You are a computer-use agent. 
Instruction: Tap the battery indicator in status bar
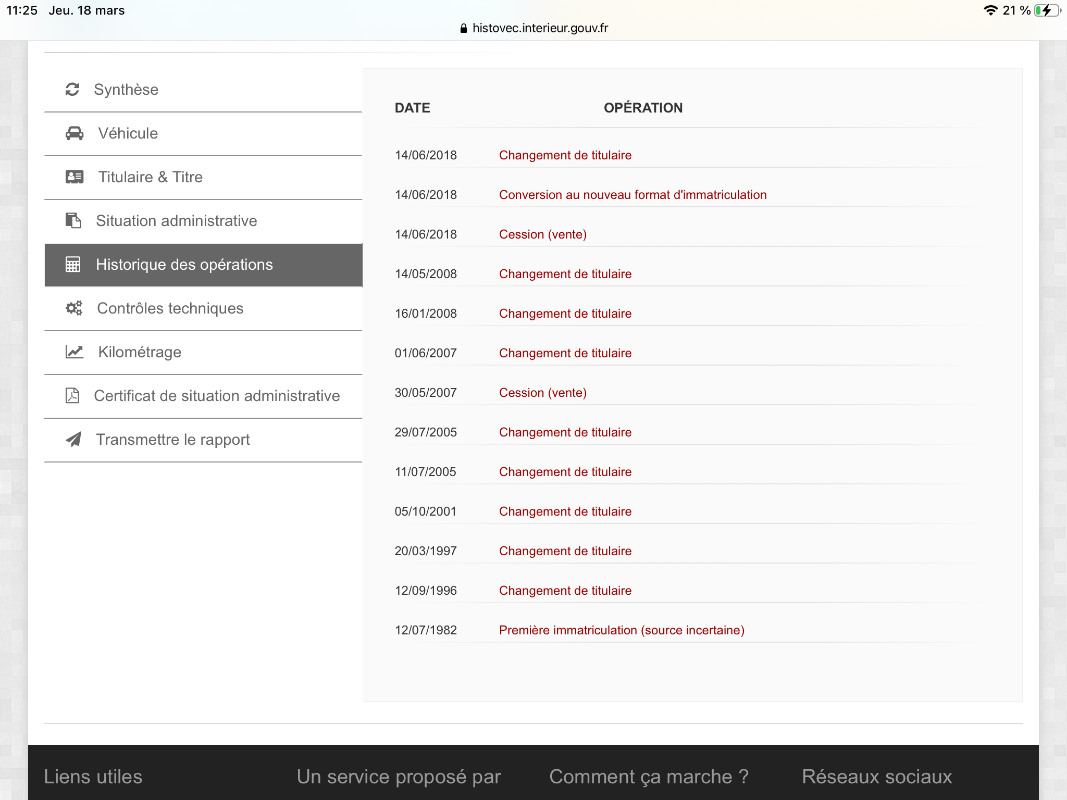coord(1047,10)
